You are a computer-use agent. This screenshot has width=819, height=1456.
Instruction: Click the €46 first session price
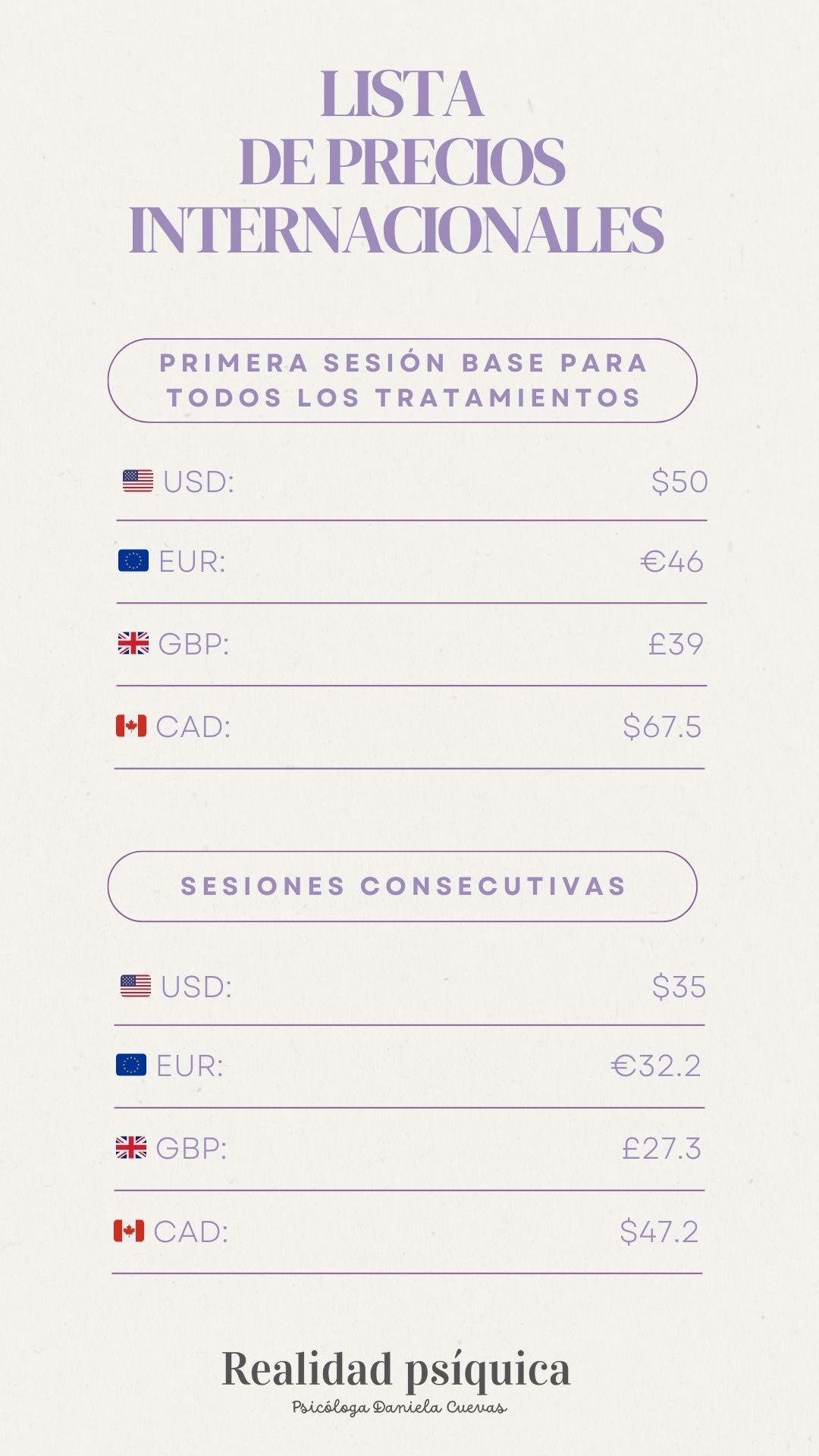tap(672, 562)
